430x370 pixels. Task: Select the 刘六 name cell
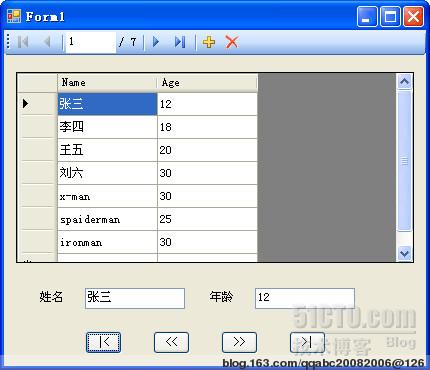coord(107,173)
